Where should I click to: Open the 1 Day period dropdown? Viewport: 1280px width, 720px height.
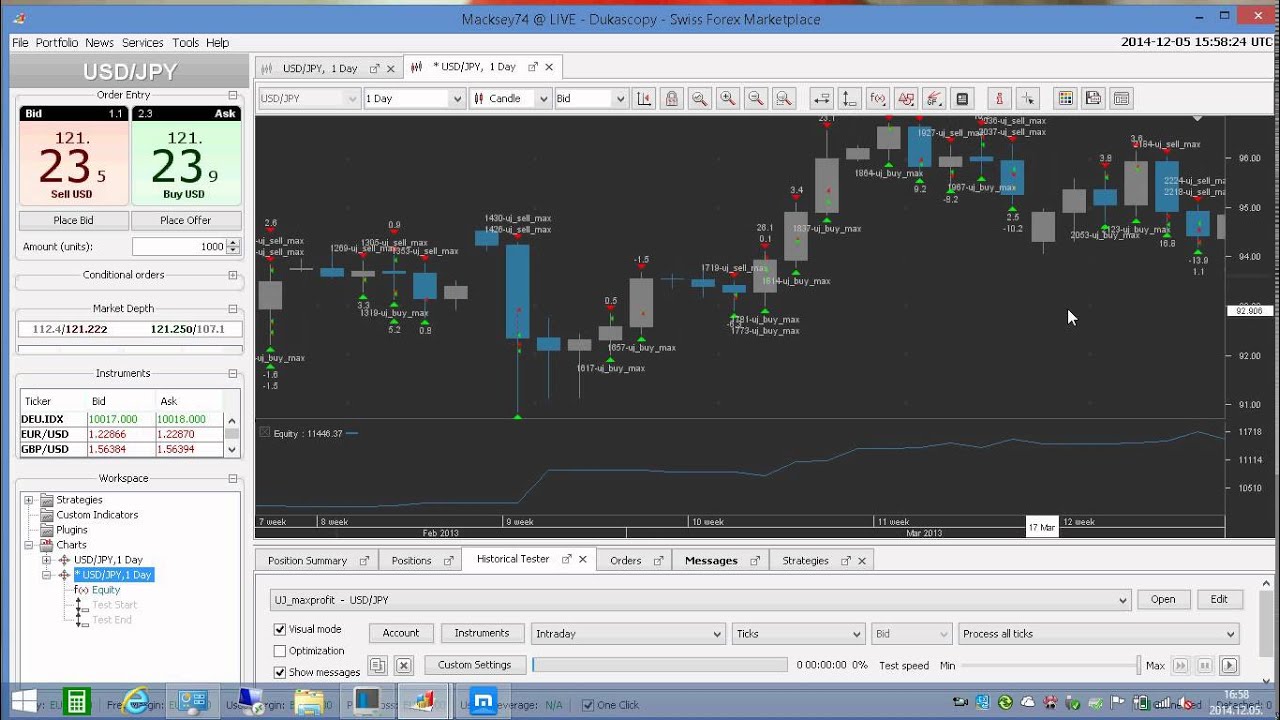coord(414,98)
